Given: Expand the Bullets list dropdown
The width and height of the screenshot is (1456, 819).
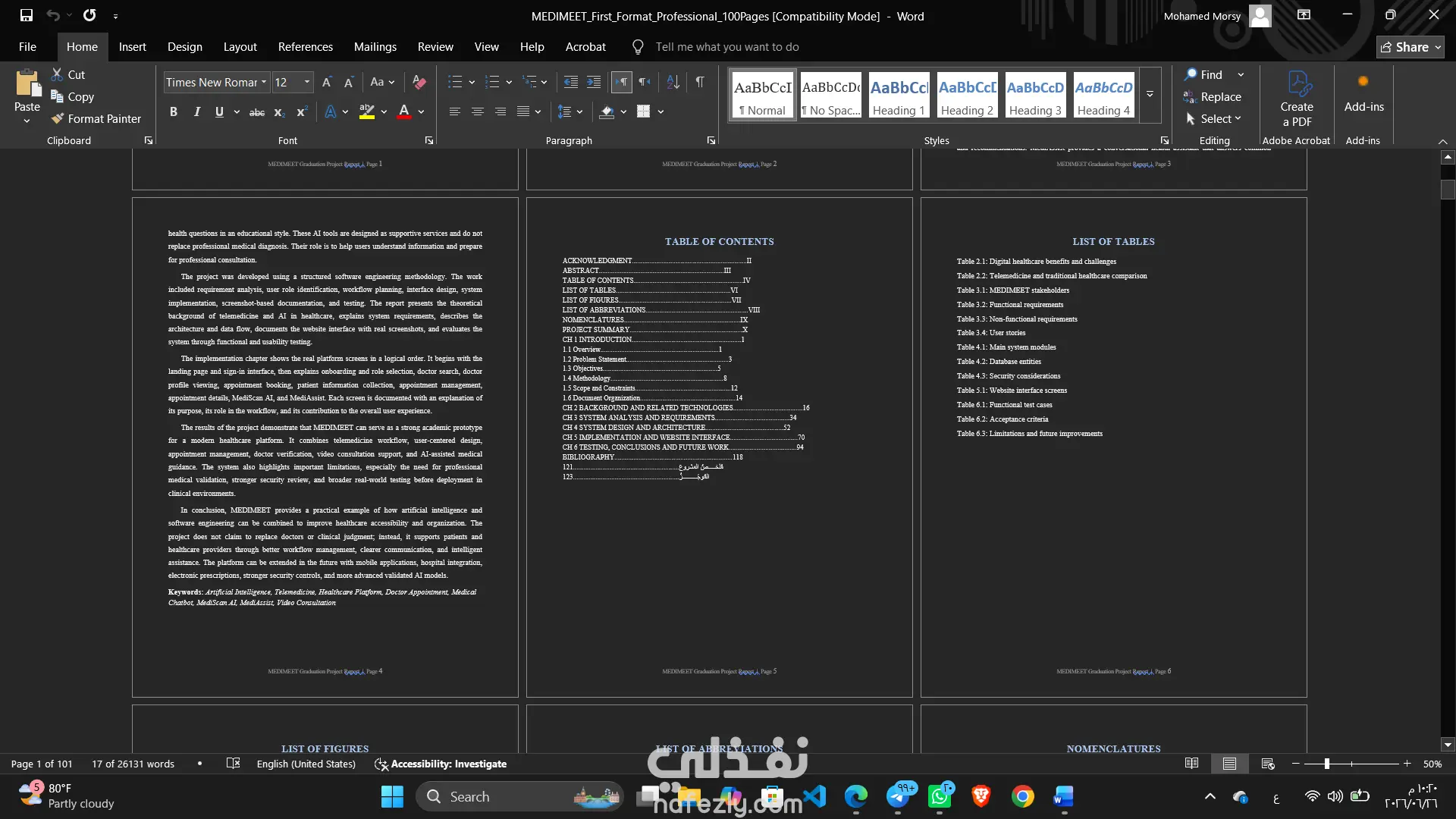Looking at the screenshot, I should click(472, 82).
